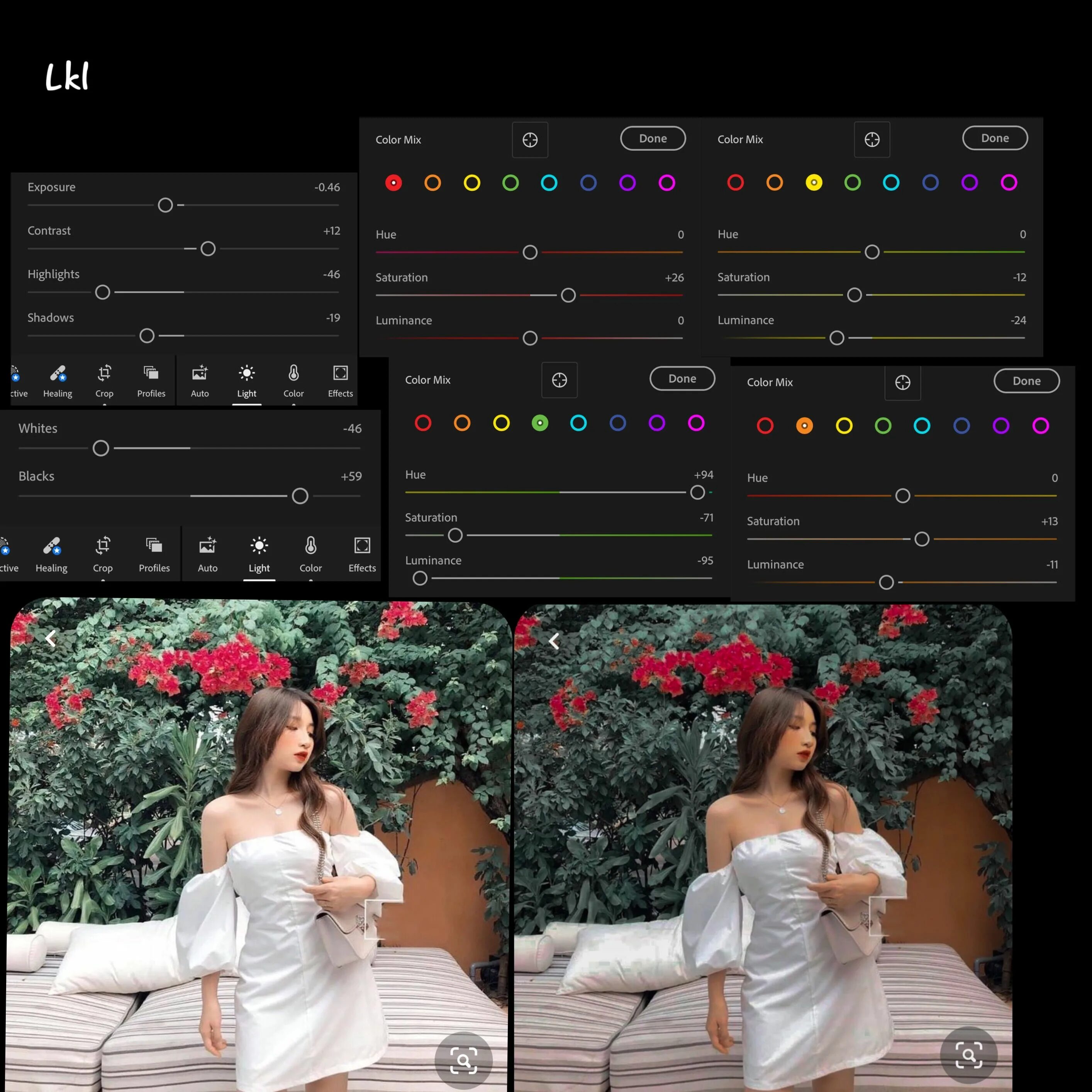This screenshot has height=1092, width=1092.
Task: Click the Blacks slider handle
Action: point(300,496)
